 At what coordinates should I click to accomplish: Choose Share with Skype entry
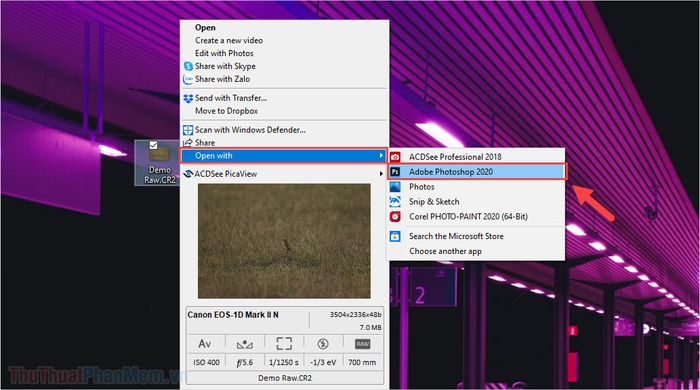coord(225,66)
